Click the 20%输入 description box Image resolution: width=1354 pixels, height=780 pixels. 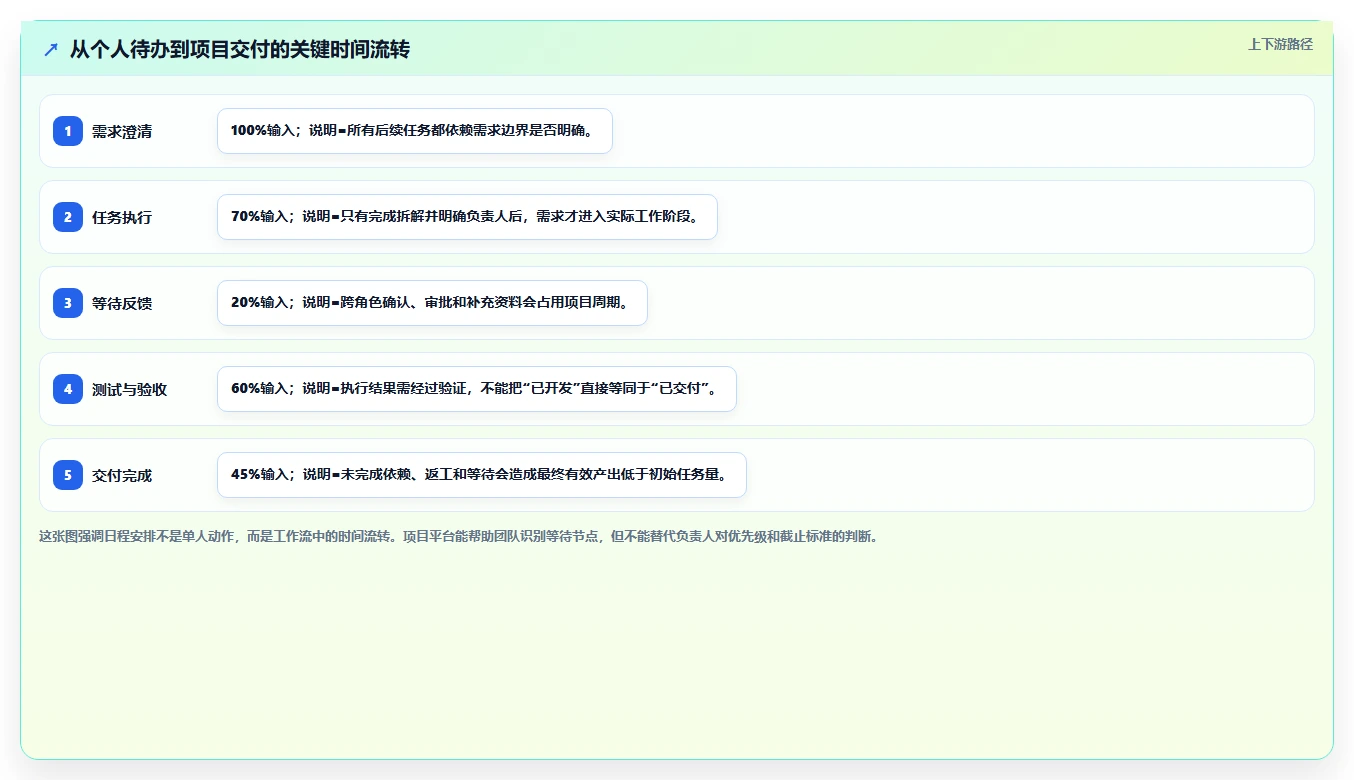(432, 303)
